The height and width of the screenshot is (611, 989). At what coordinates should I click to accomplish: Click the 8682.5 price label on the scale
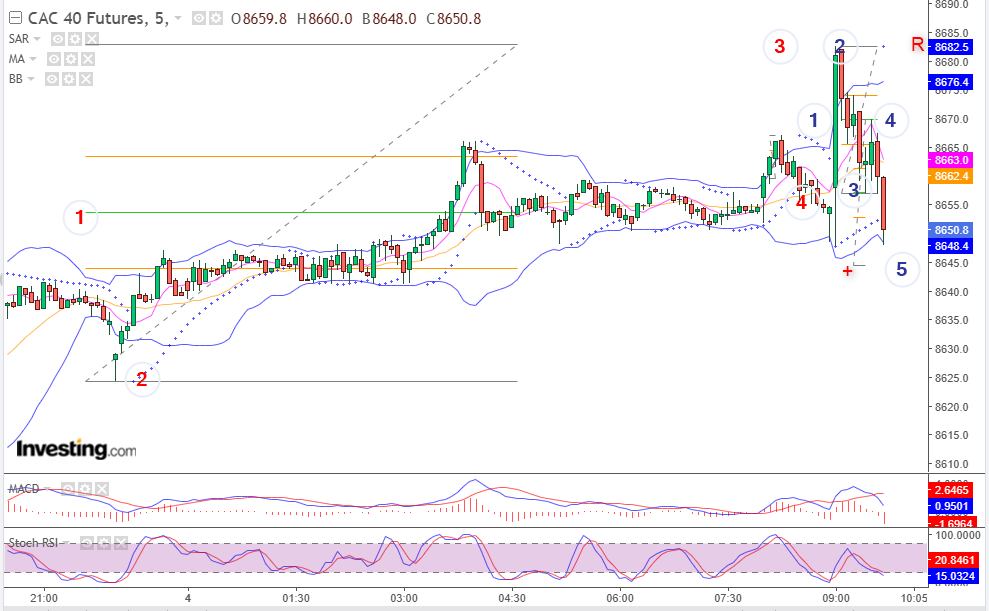[952, 47]
